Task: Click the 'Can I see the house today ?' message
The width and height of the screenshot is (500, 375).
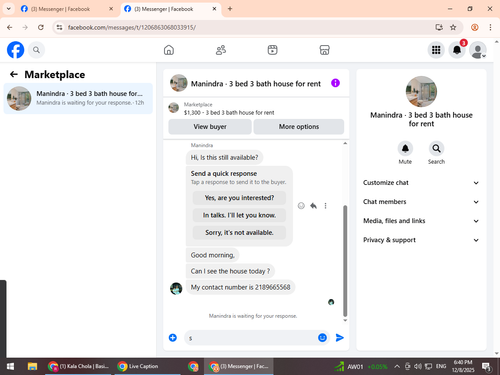Action: pyautogui.click(x=230, y=271)
